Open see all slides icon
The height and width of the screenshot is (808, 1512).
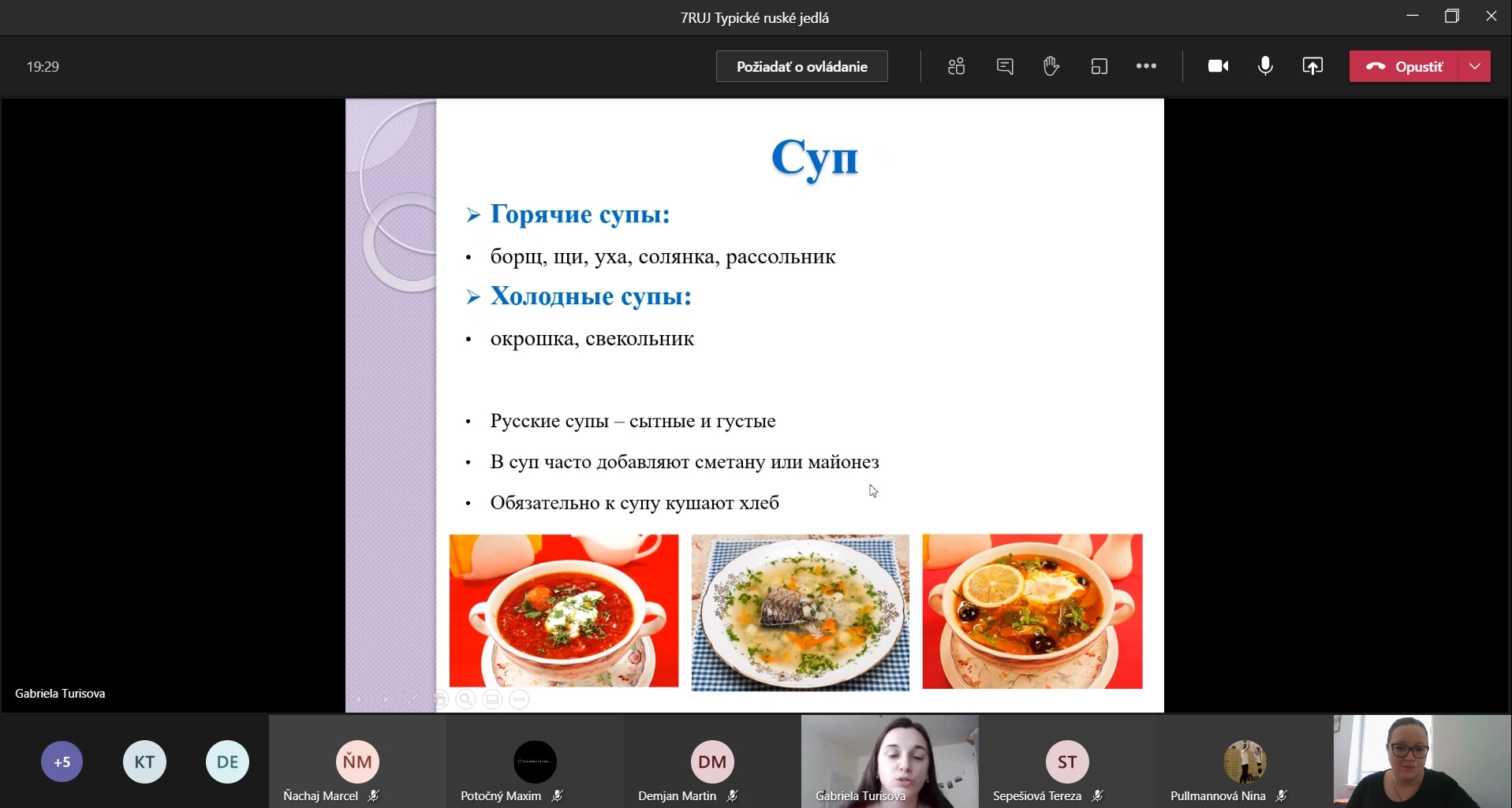(439, 699)
